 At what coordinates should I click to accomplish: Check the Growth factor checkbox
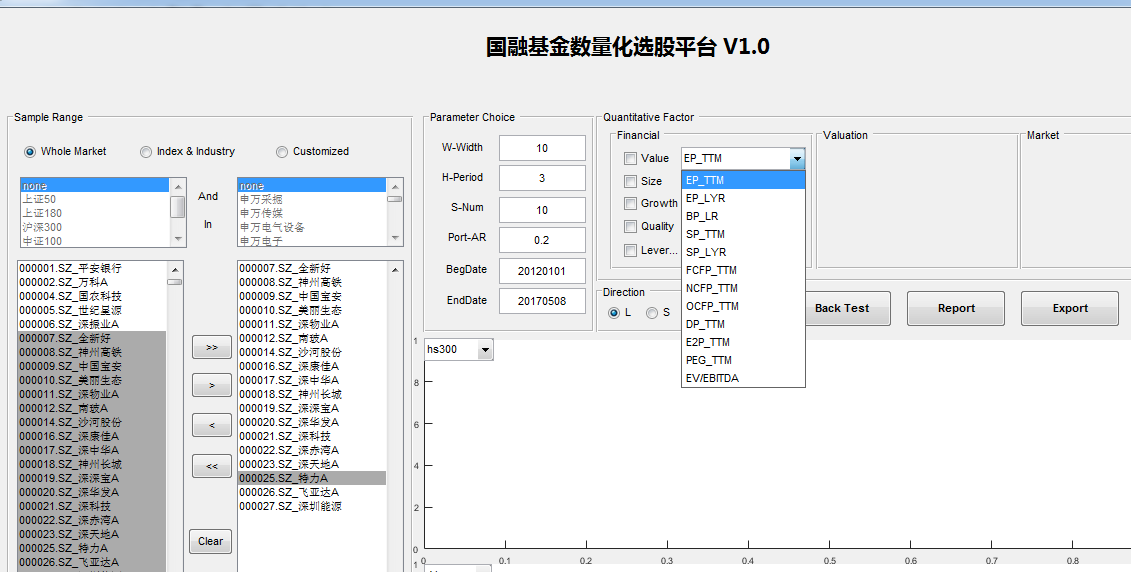point(630,203)
